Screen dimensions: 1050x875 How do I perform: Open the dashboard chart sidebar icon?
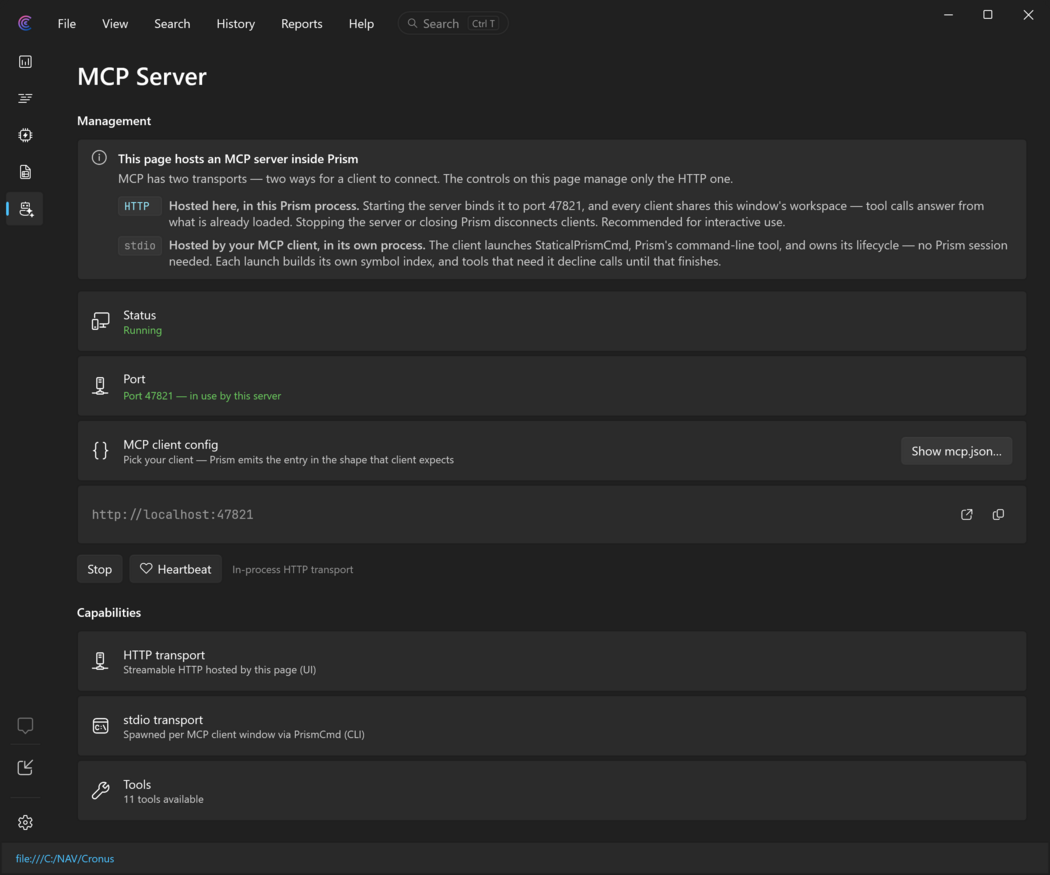[25, 62]
